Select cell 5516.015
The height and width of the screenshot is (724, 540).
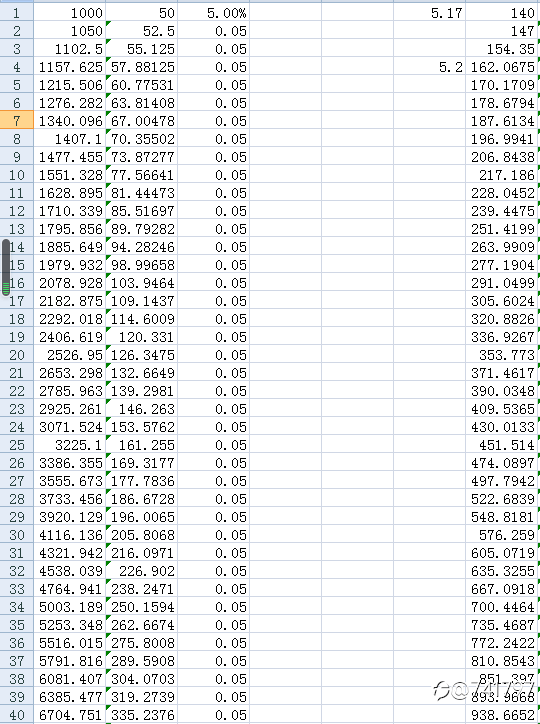[x=70, y=643]
